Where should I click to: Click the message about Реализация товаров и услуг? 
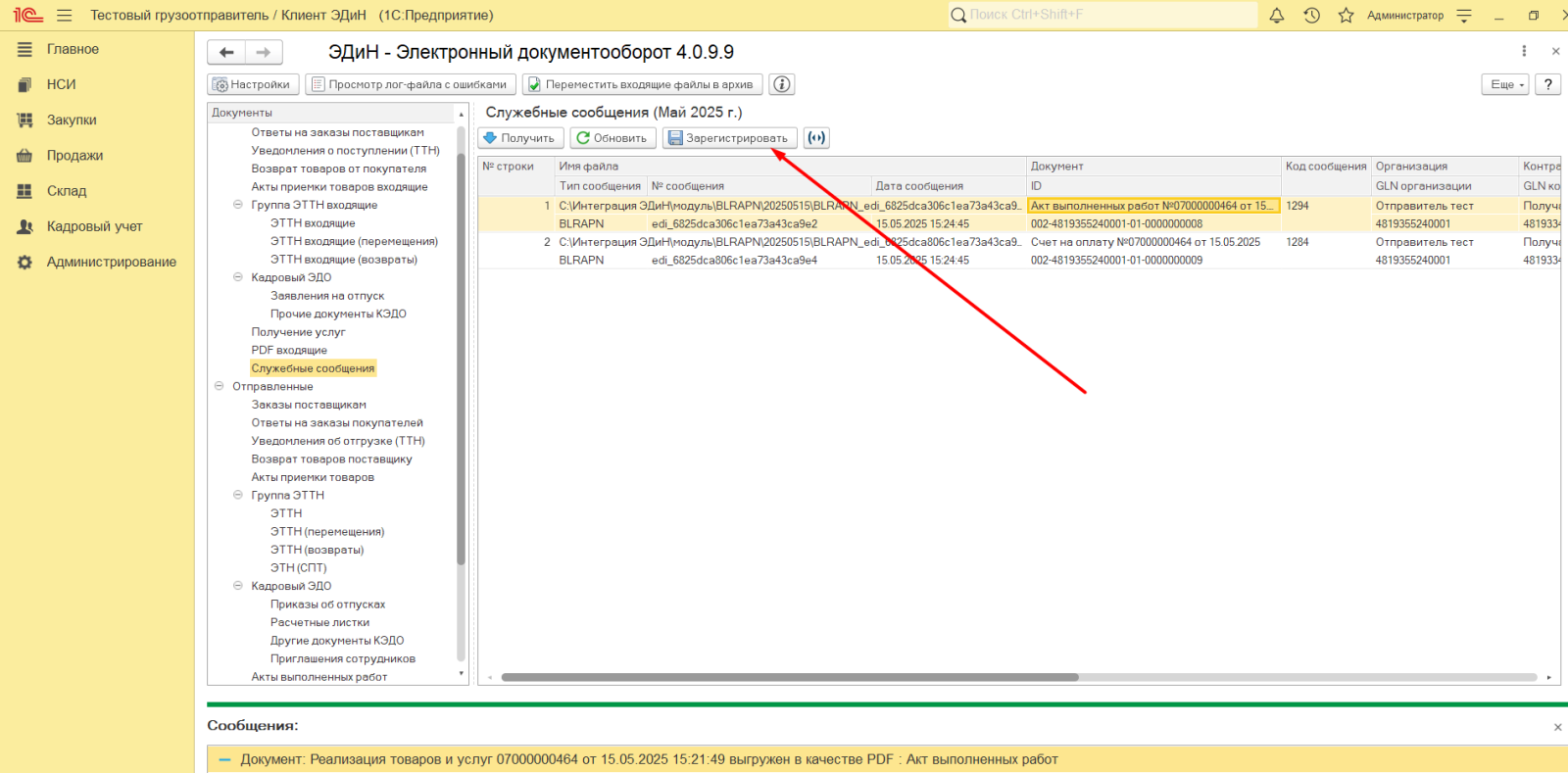click(649, 759)
